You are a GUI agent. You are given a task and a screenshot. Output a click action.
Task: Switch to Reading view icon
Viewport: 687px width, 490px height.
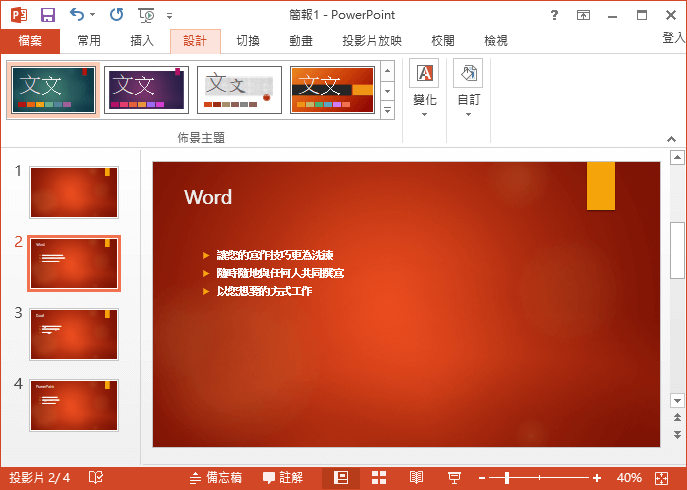(x=417, y=478)
